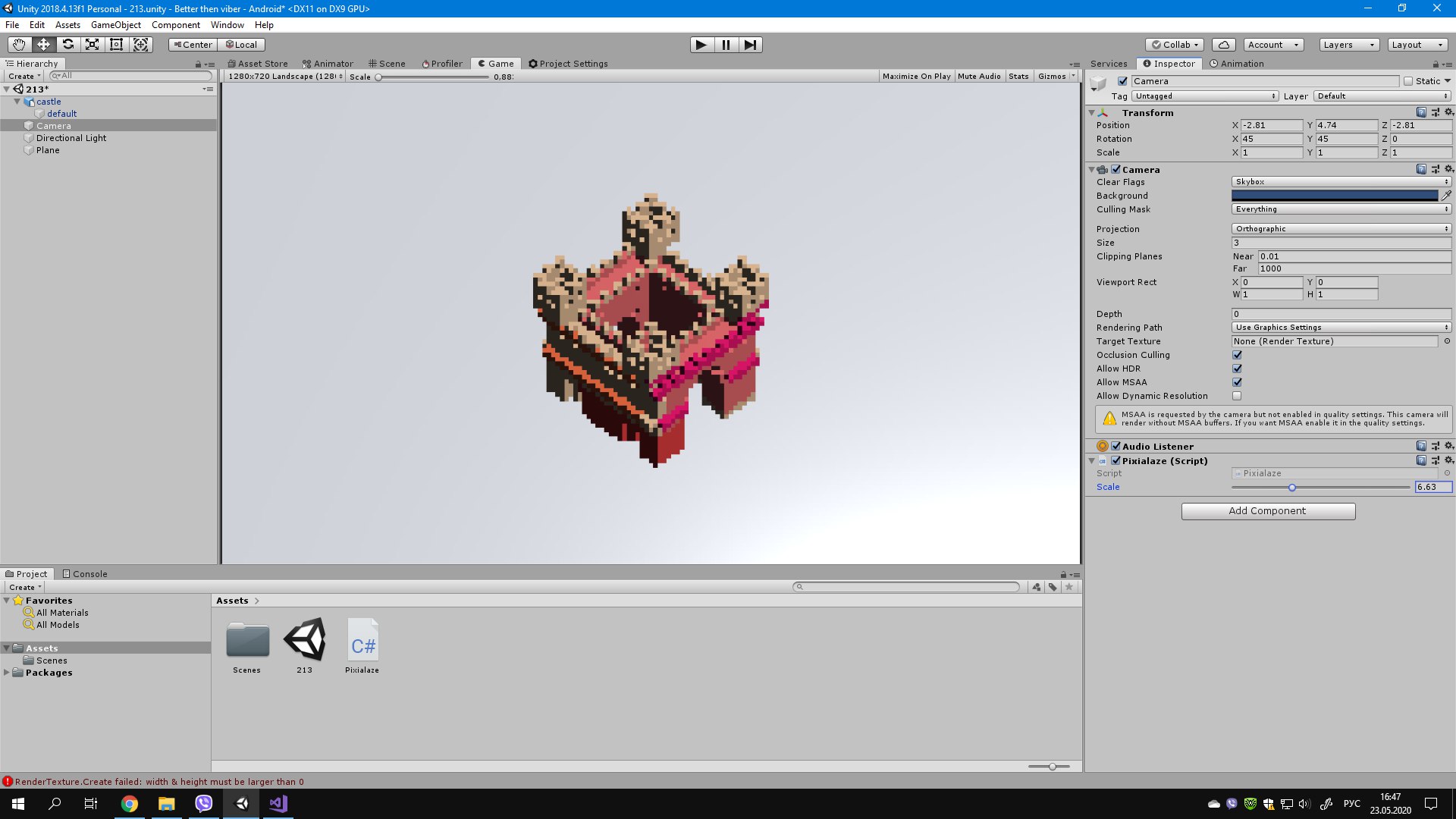The image size is (1456, 819).
Task: Select the combined Transform tool
Action: click(x=141, y=45)
